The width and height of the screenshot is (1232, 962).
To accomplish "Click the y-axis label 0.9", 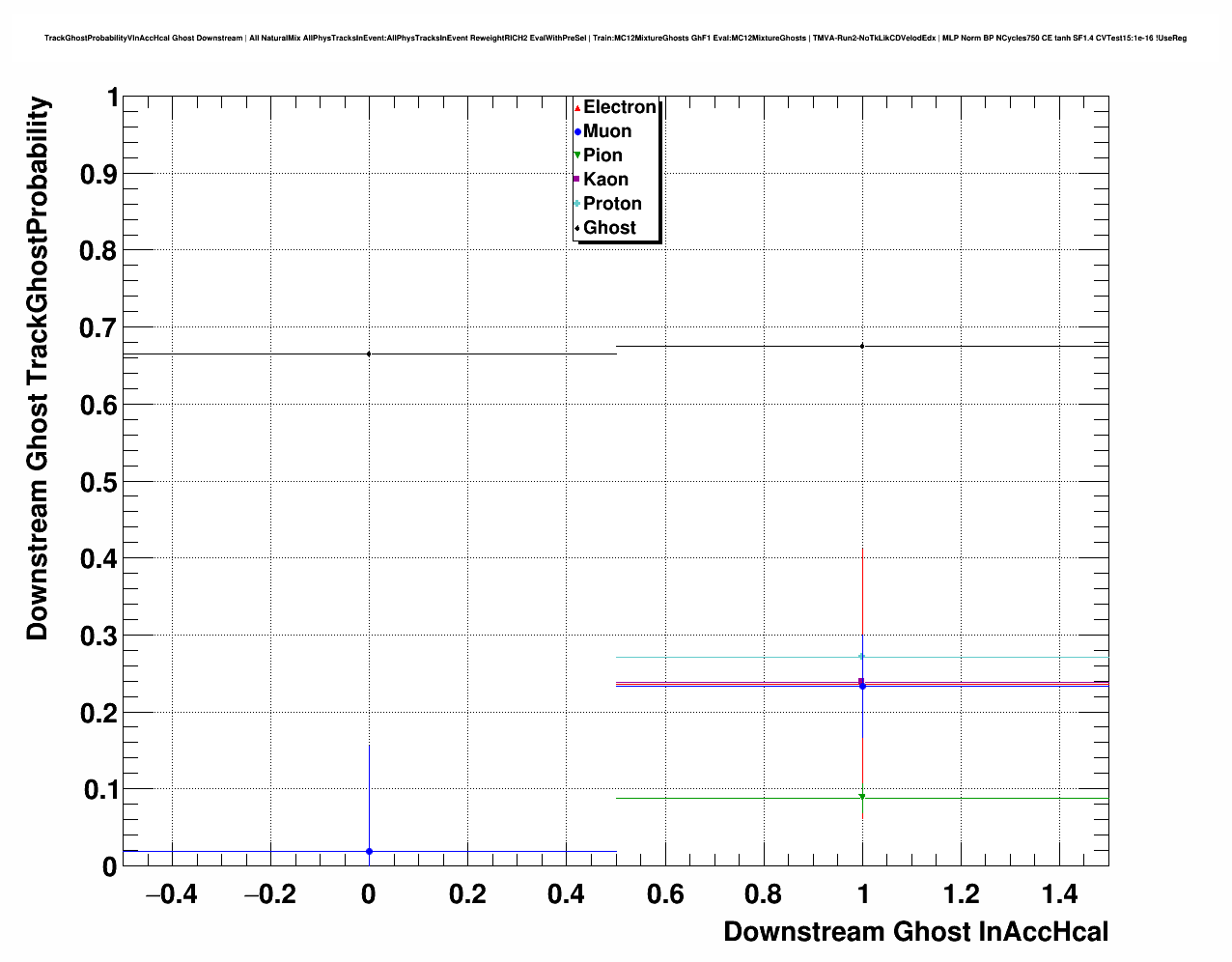I will tap(98, 175).
